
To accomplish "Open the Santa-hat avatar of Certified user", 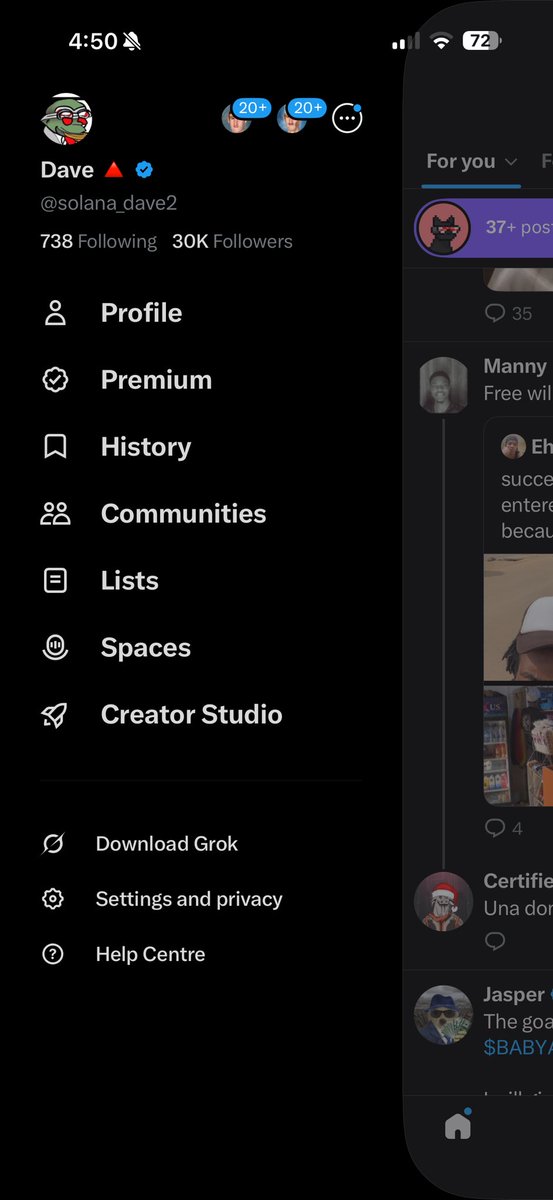I will (x=443, y=901).
